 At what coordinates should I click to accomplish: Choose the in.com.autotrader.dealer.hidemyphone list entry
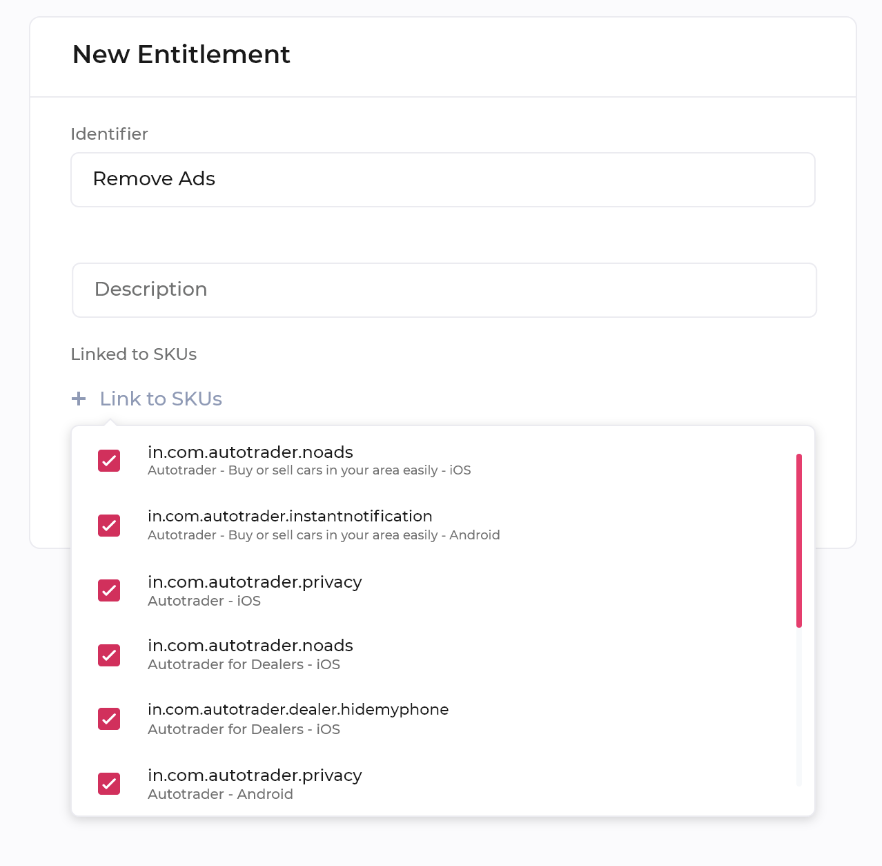298,710
